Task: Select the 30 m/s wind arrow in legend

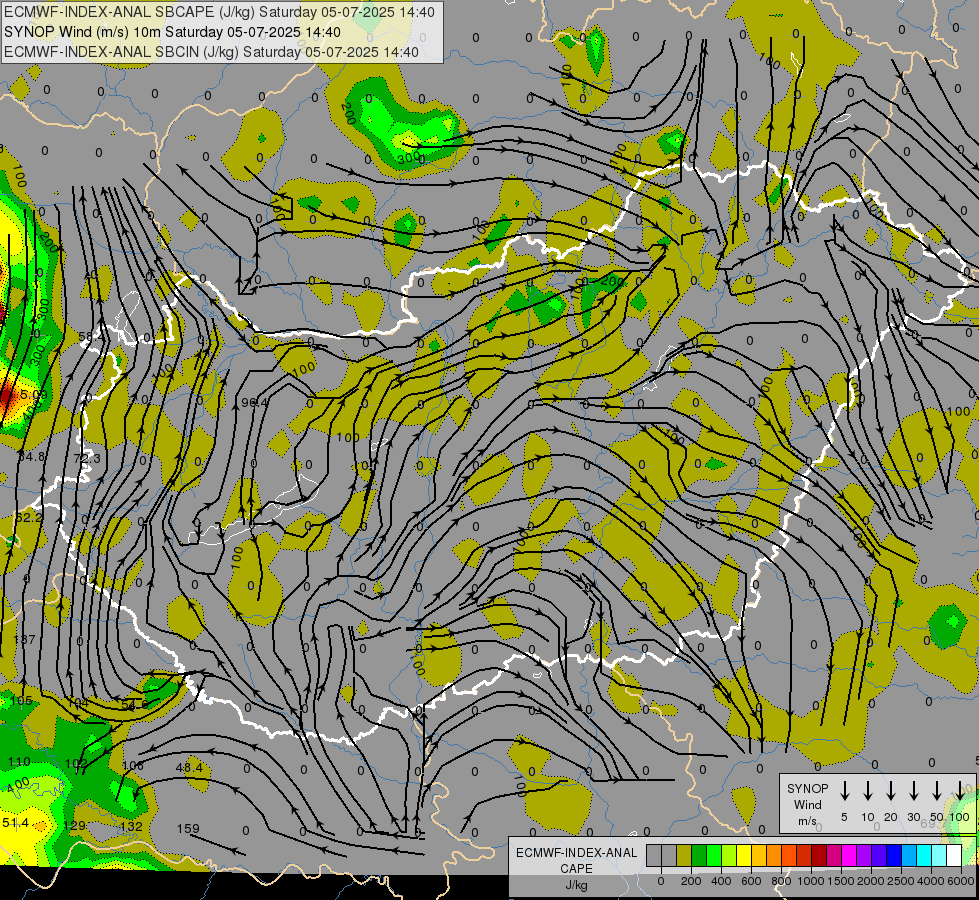Action: pyautogui.click(x=913, y=790)
